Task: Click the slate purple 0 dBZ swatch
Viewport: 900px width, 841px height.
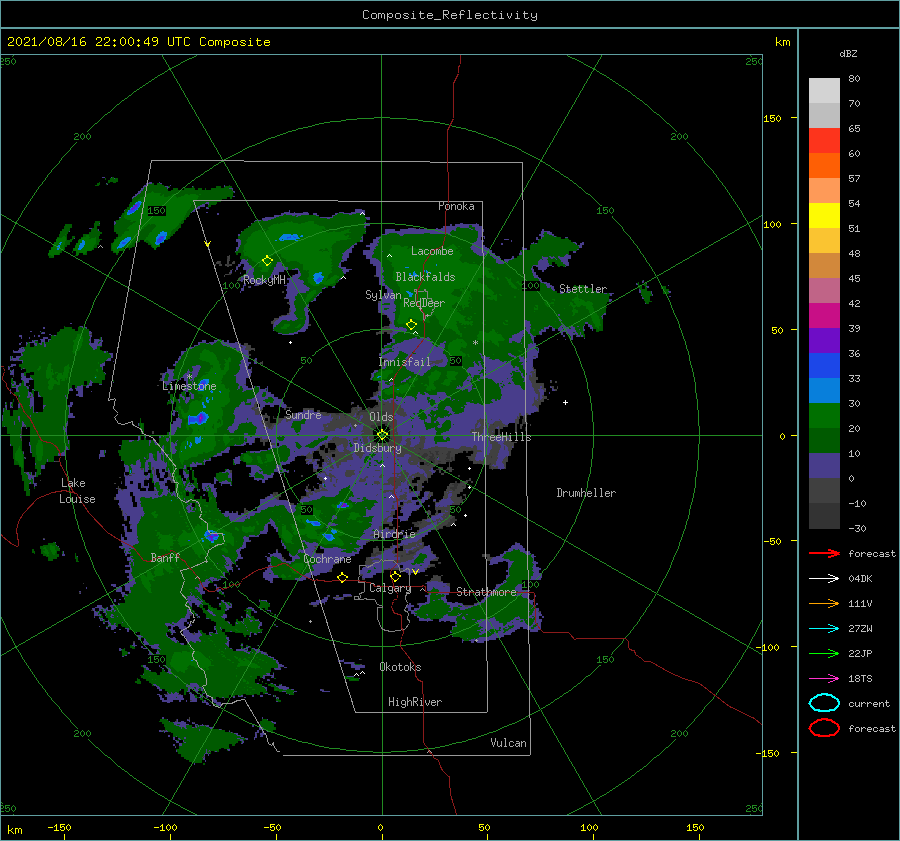Action: [824, 466]
